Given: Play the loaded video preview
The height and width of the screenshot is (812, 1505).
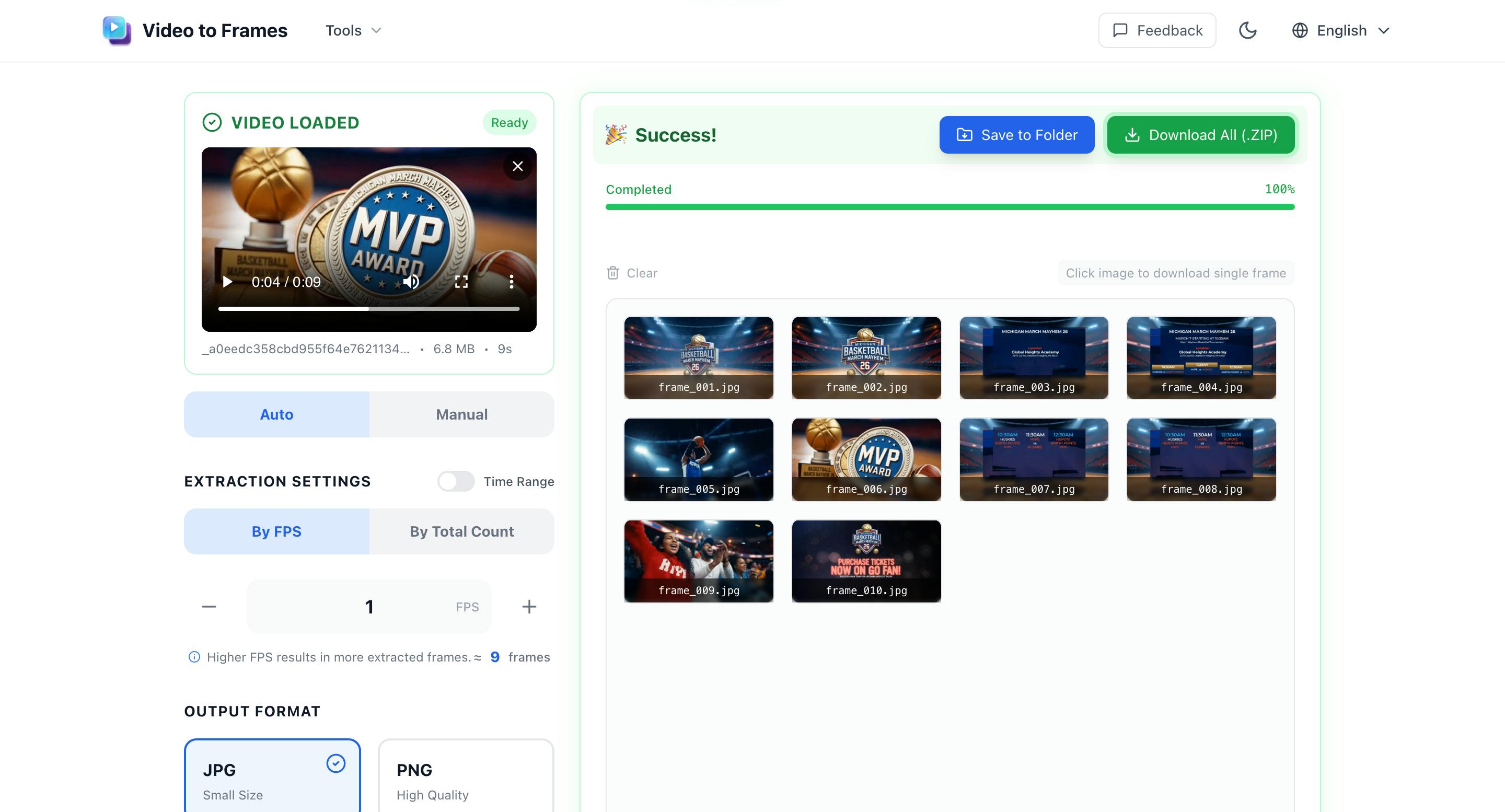Looking at the screenshot, I should pyautogui.click(x=227, y=282).
